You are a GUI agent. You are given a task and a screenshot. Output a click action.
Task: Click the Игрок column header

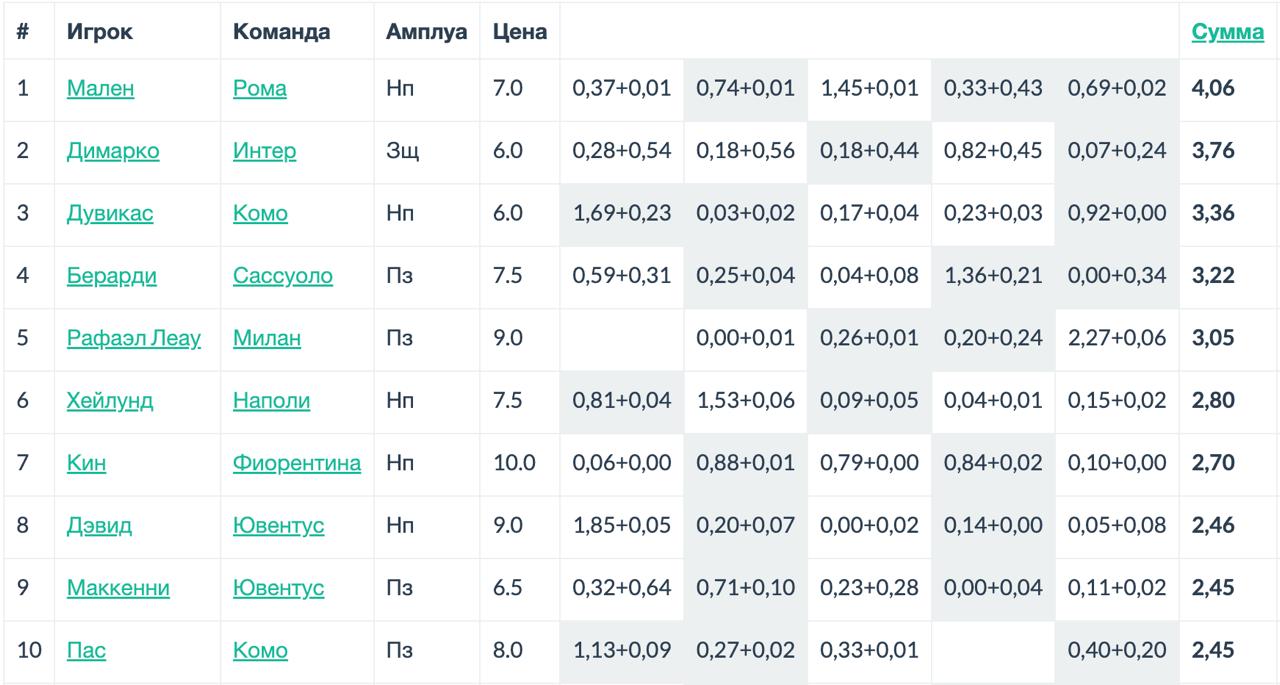tap(100, 32)
